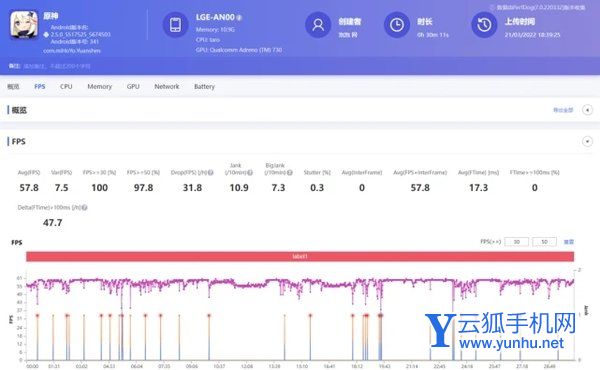Click the help icon beside Drop(FPS)
This screenshot has width=600, height=370.
pos(210,173)
